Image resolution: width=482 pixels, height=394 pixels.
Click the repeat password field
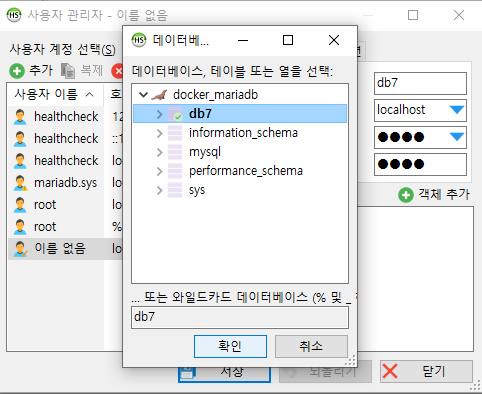pyautogui.click(x=420, y=164)
